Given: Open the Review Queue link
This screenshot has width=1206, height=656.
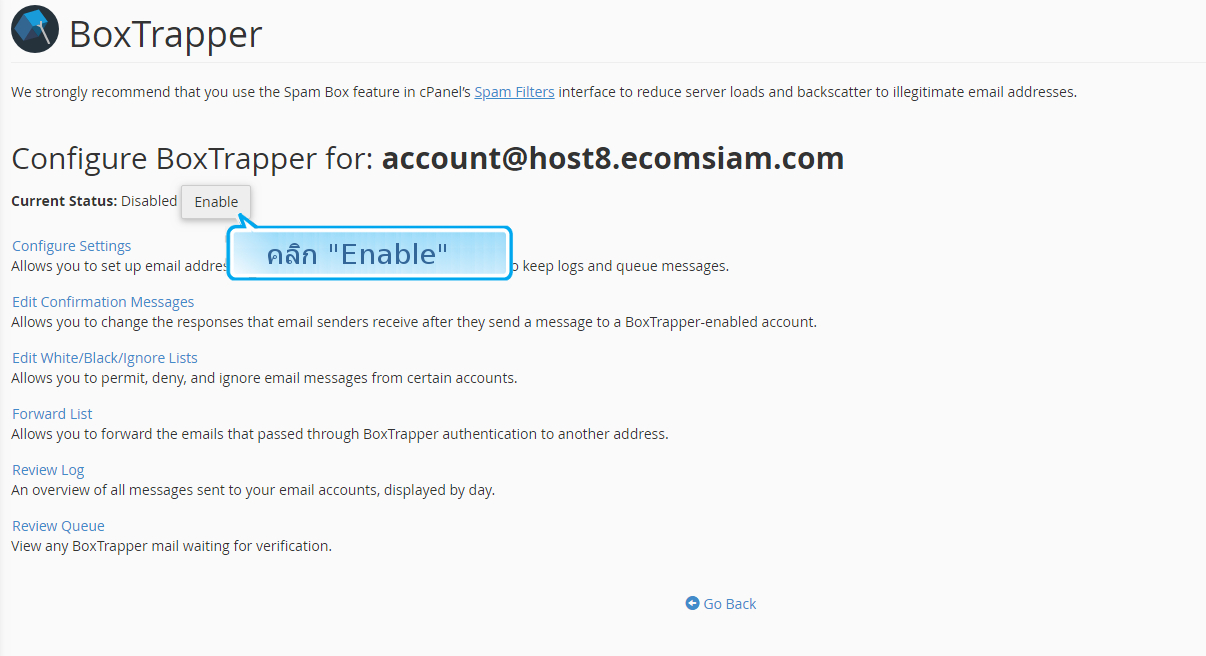Looking at the screenshot, I should click(x=58, y=526).
